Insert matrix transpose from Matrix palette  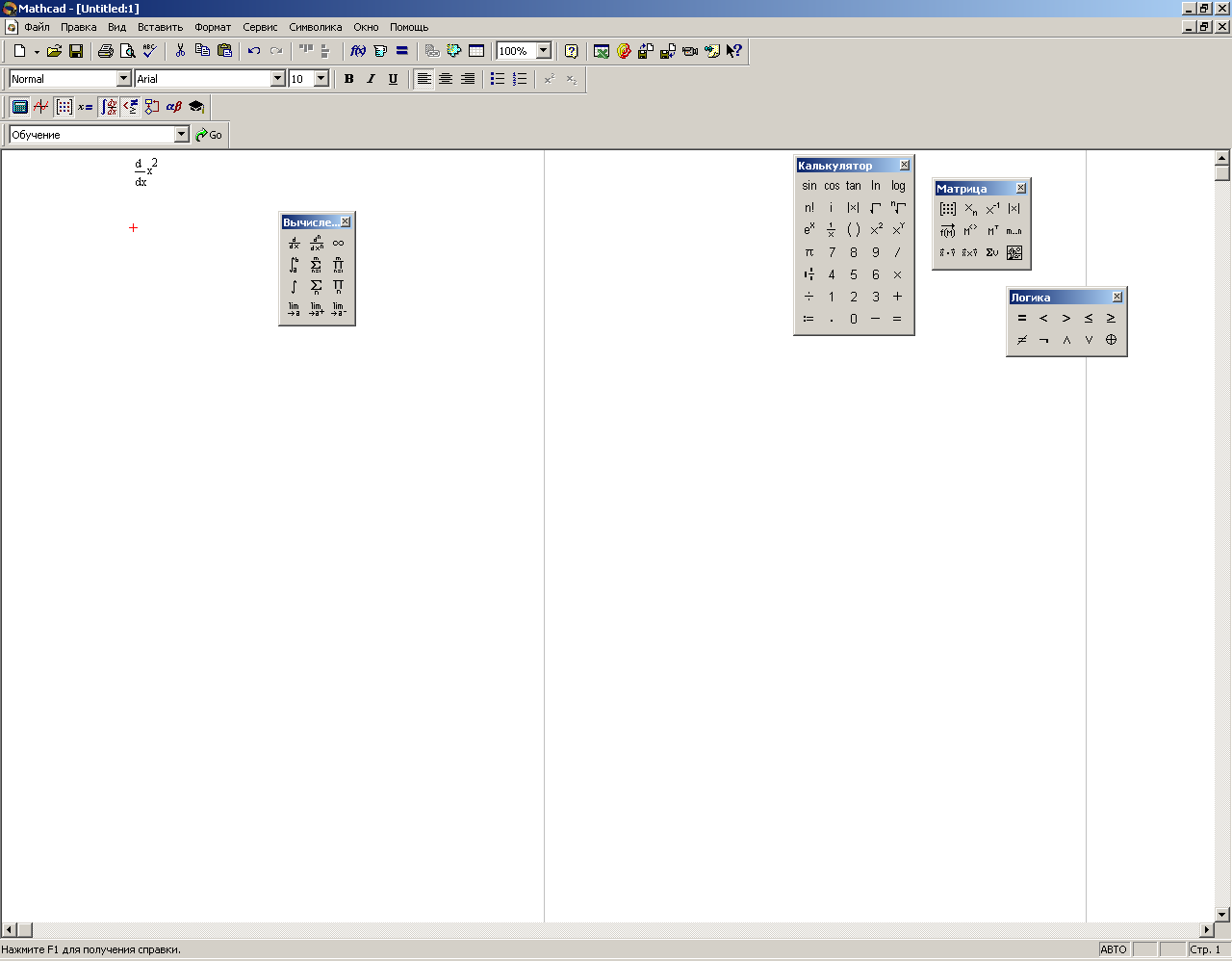pos(992,231)
